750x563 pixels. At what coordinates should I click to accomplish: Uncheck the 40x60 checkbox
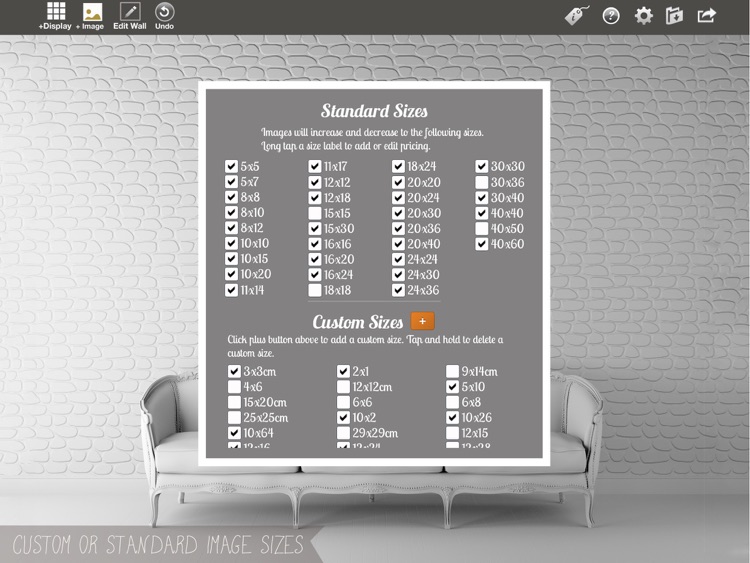482,244
